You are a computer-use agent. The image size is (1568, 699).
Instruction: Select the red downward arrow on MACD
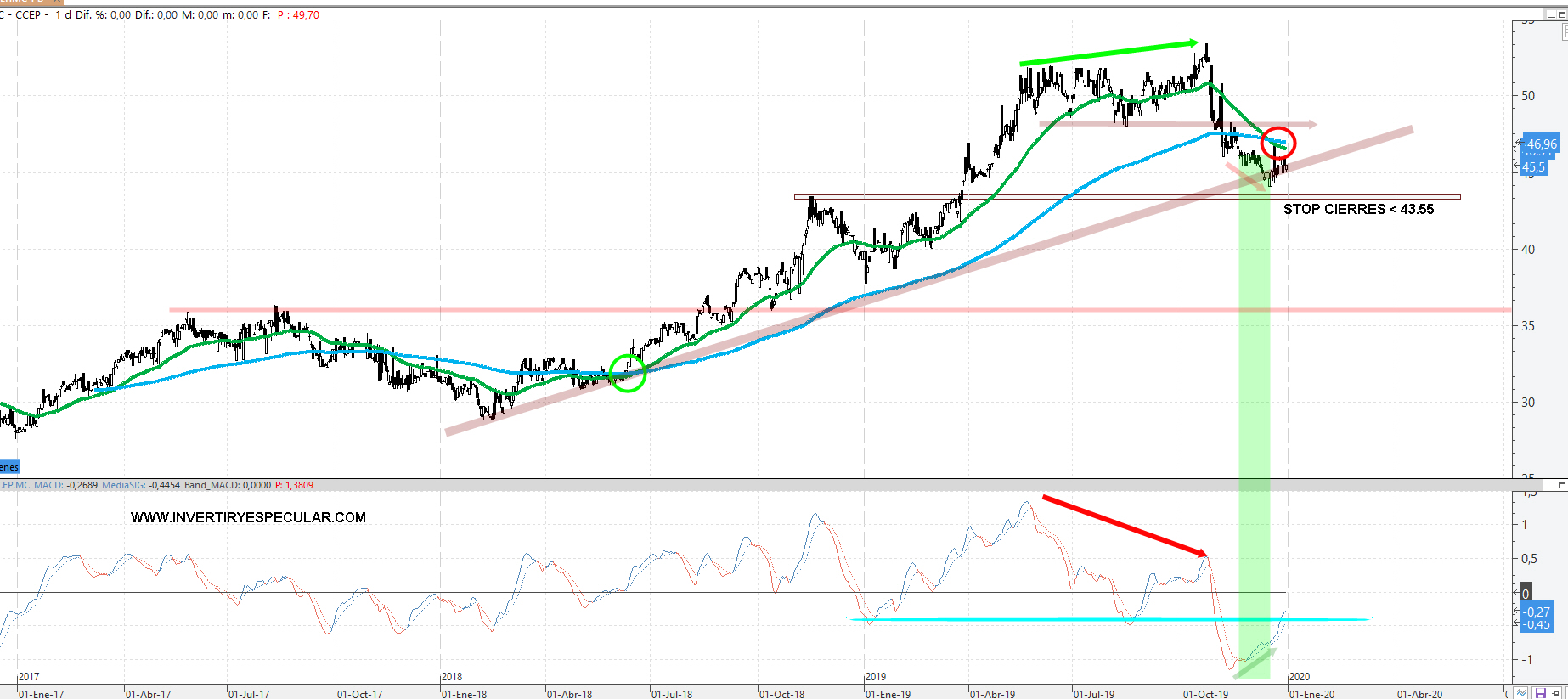click(1121, 525)
